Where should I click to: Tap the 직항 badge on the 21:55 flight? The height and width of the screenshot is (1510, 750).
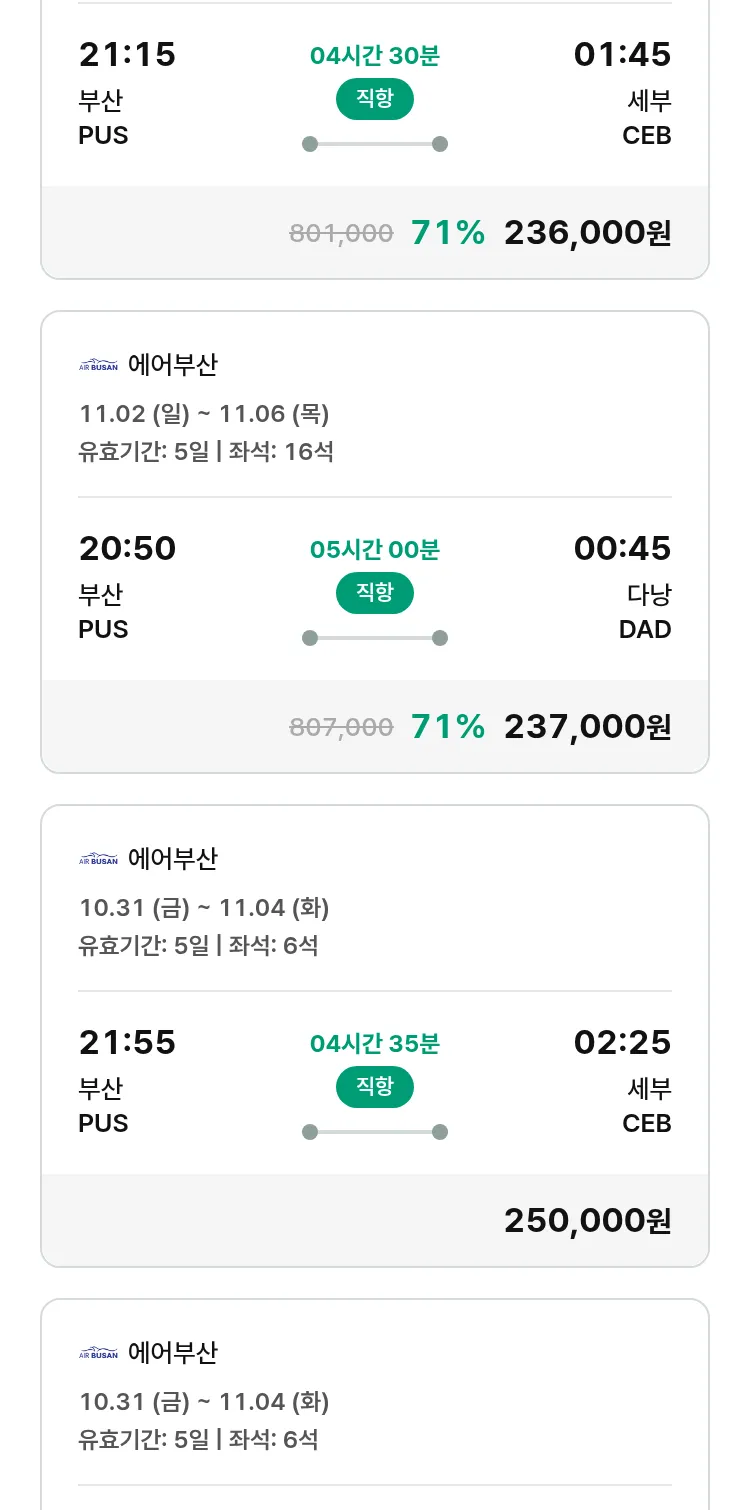[374, 1087]
